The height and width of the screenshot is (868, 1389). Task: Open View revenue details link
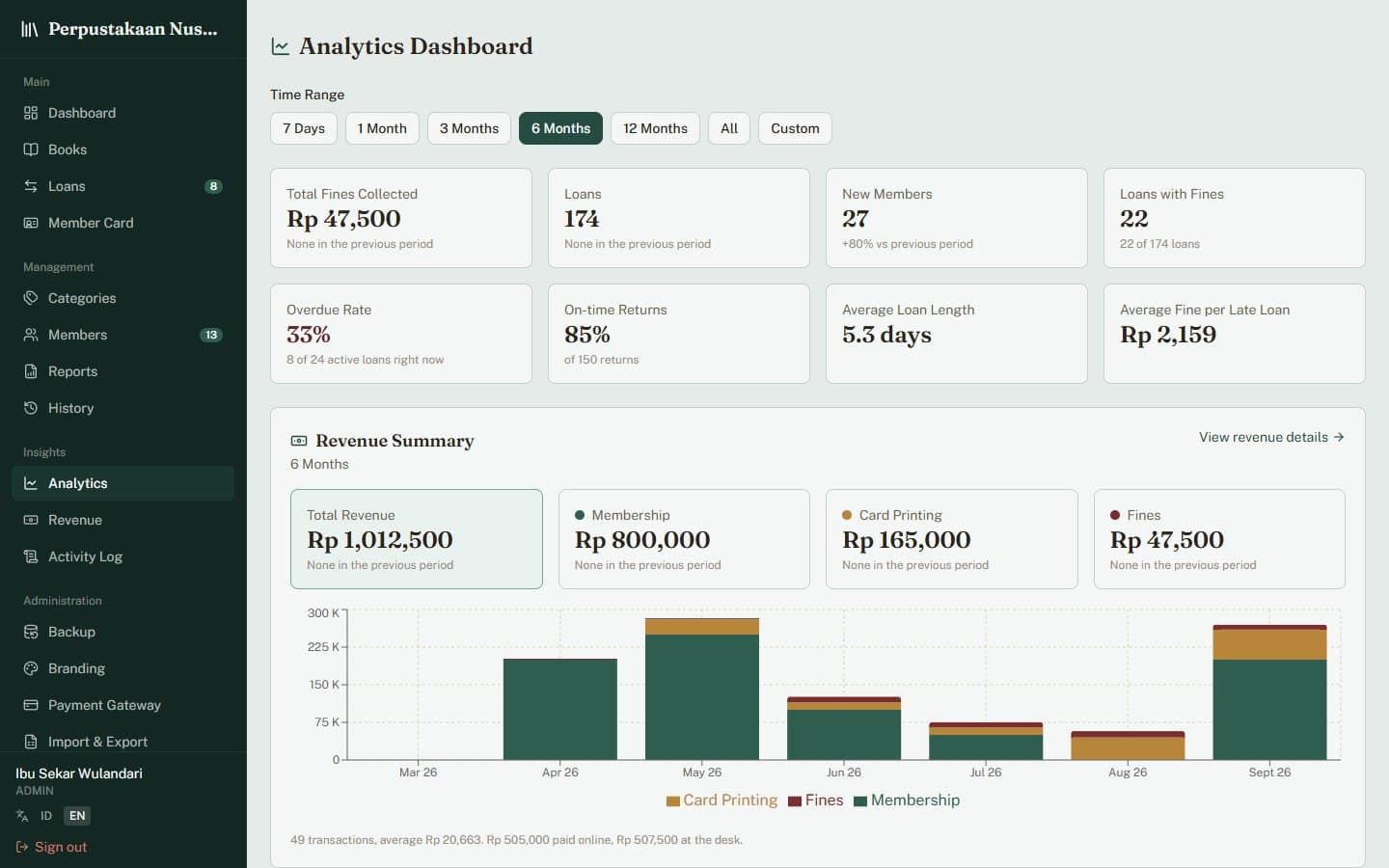point(1271,437)
